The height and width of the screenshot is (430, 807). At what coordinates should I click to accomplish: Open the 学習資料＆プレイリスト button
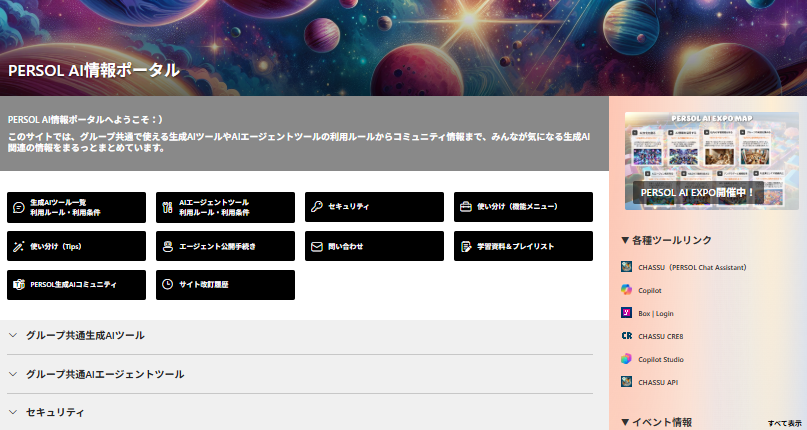pyautogui.click(x=523, y=246)
